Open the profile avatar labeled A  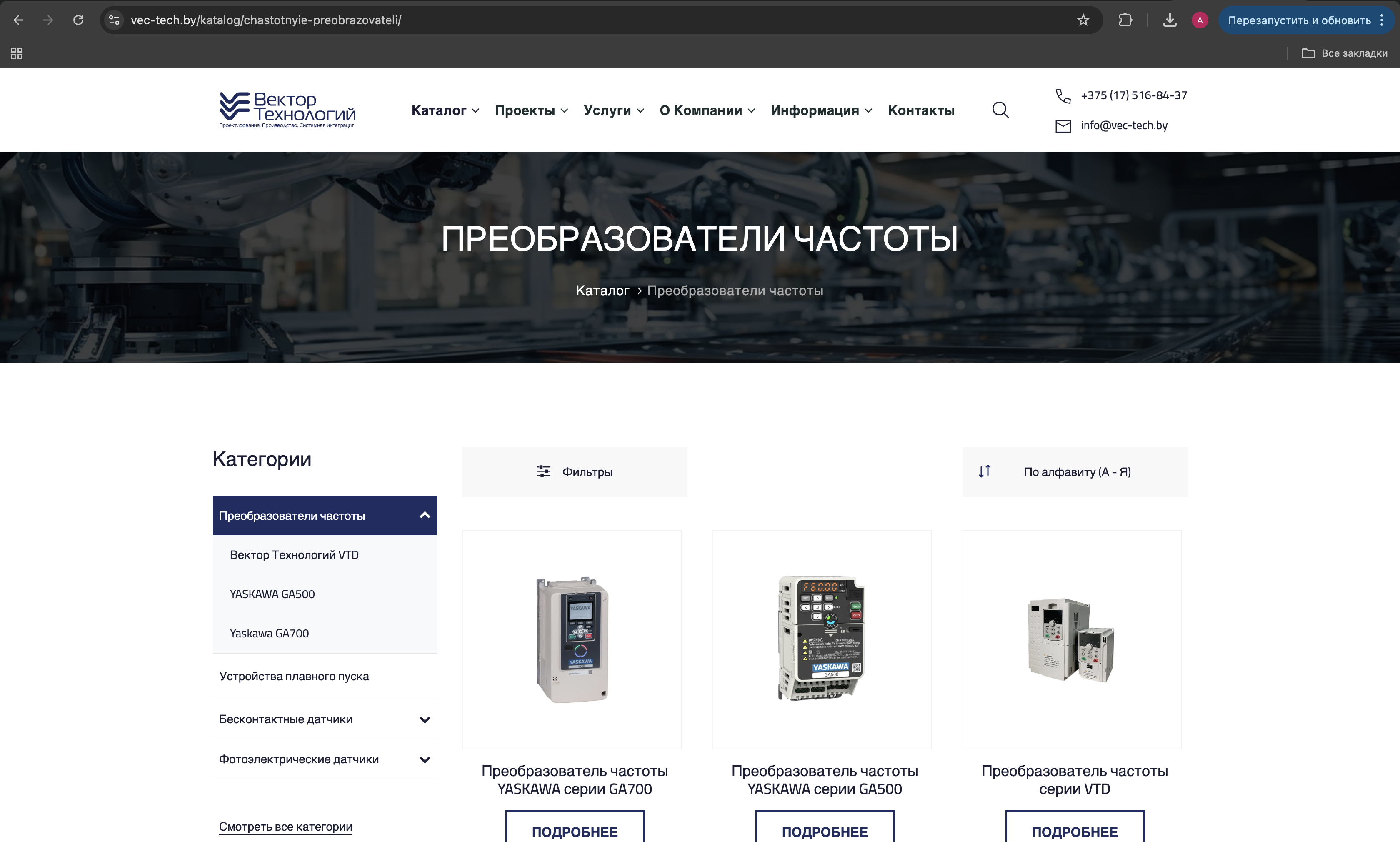1199,20
